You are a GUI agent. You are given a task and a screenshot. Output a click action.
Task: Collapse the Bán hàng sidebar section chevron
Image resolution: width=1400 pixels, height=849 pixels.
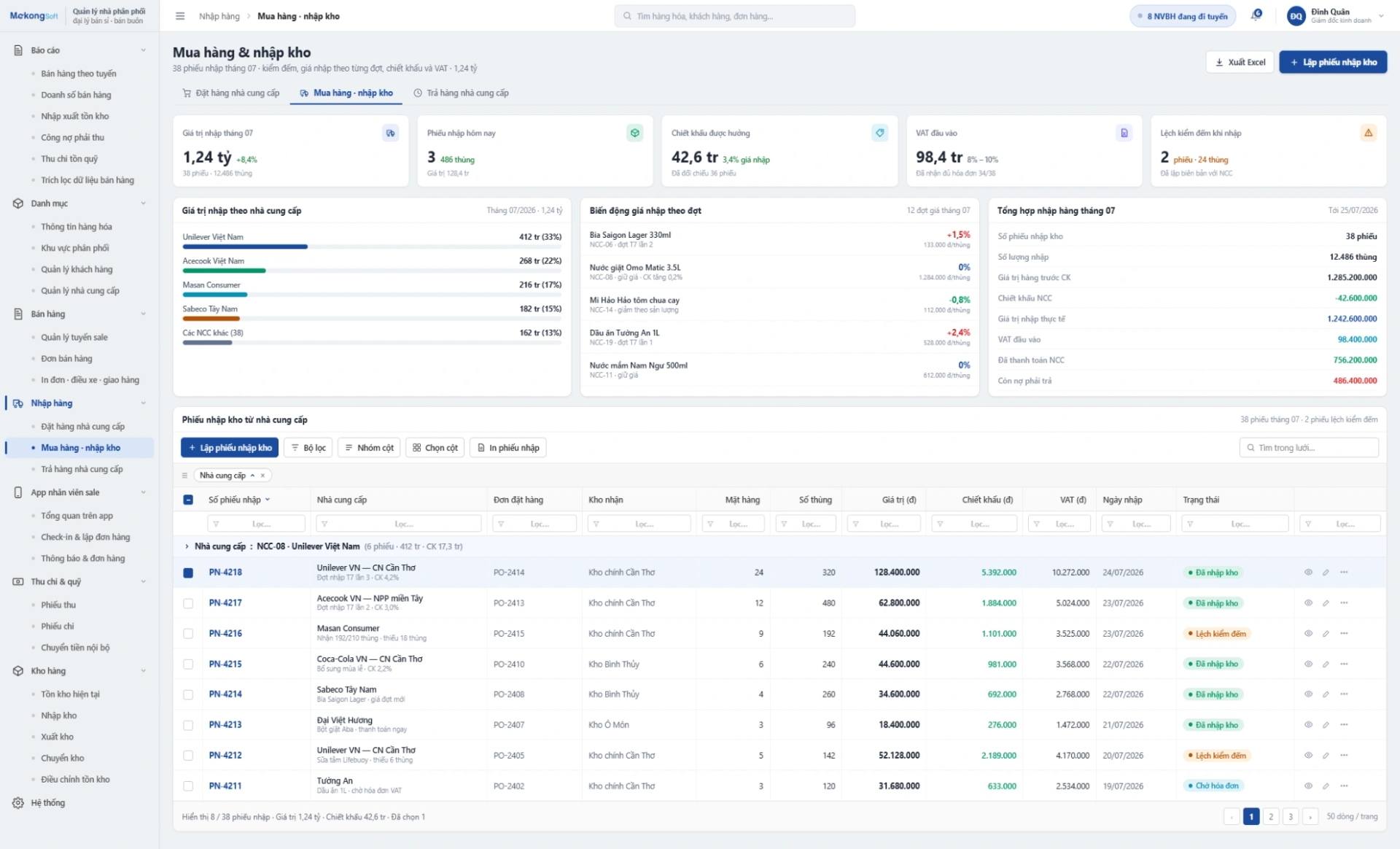coord(143,314)
